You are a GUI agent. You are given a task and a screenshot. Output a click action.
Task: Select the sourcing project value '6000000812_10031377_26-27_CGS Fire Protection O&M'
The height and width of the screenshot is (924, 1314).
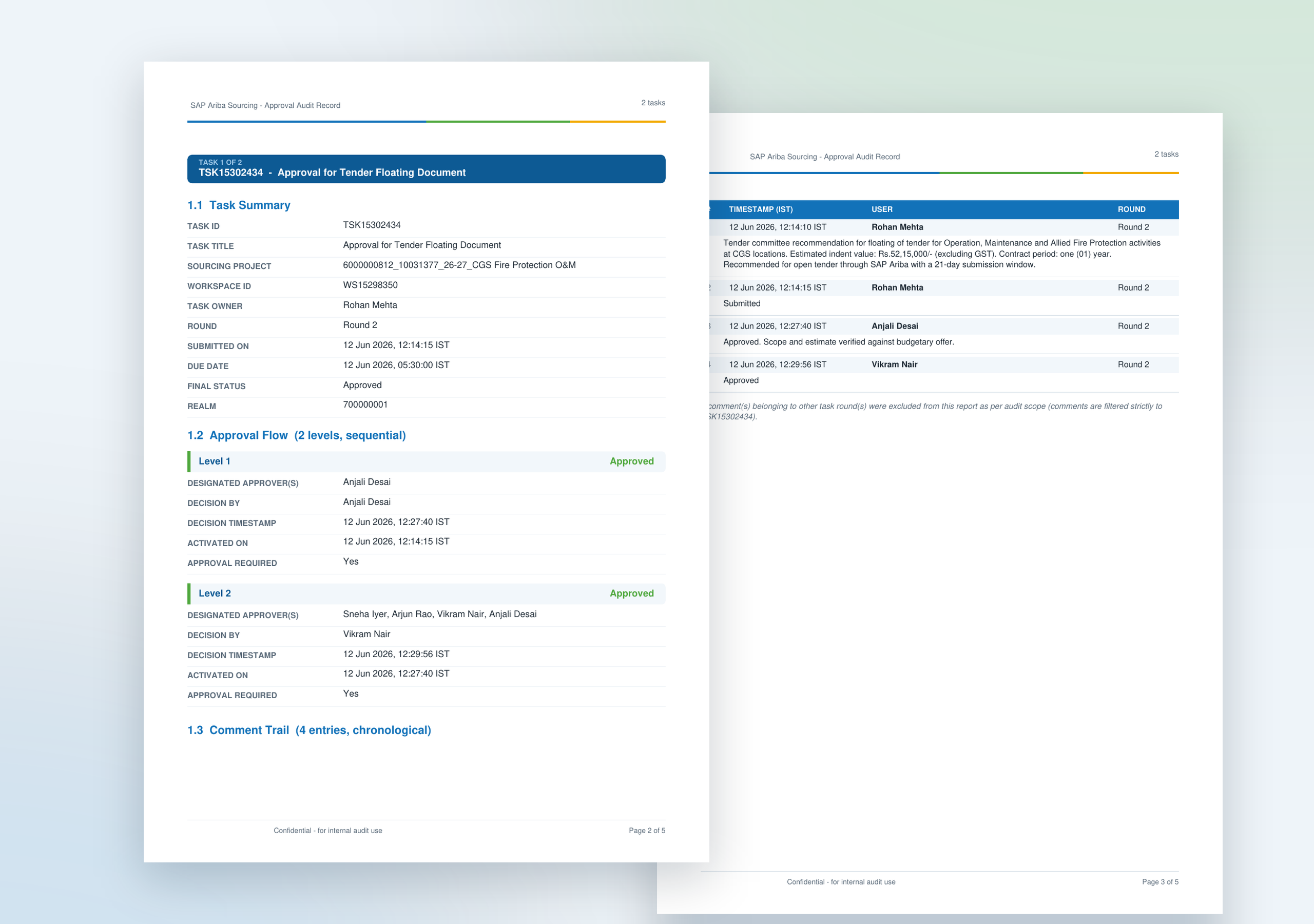pyautogui.click(x=459, y=265)
